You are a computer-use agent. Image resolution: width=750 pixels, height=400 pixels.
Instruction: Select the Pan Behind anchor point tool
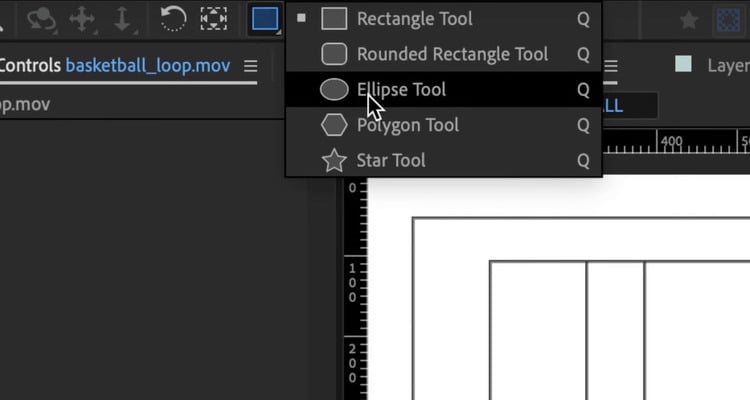(214, 19)
